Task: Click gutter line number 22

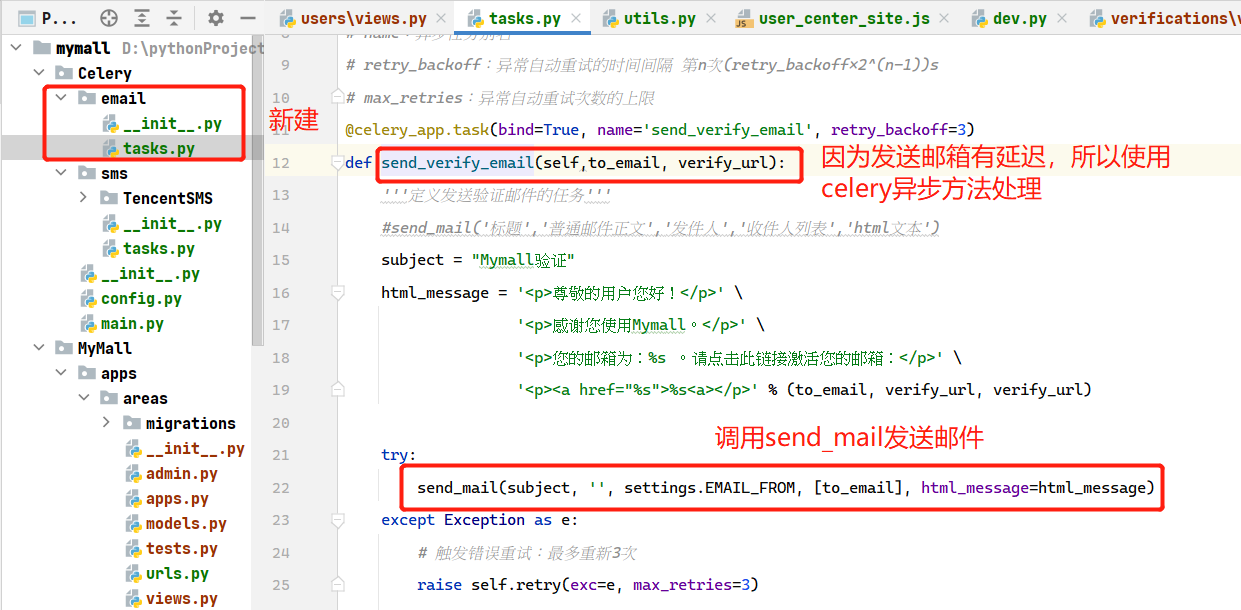Action: (x=280, y=488)
